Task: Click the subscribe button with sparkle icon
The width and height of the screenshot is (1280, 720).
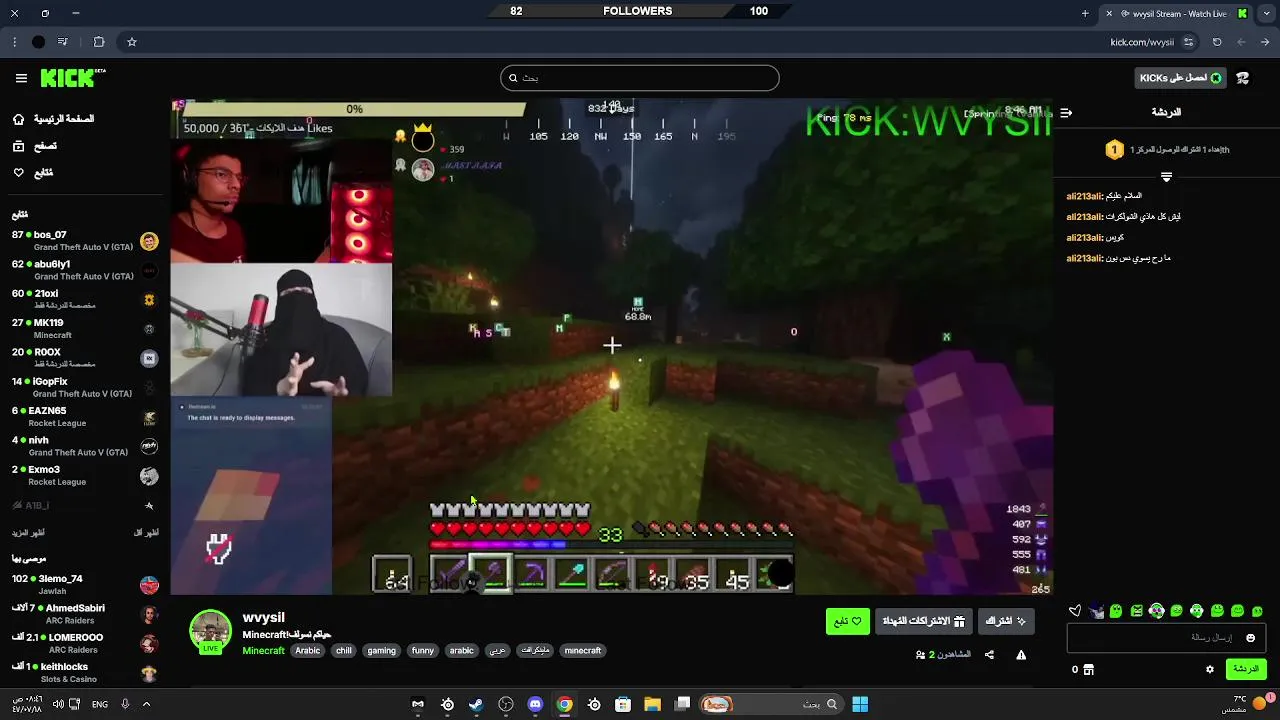Action: point(1006,621)
